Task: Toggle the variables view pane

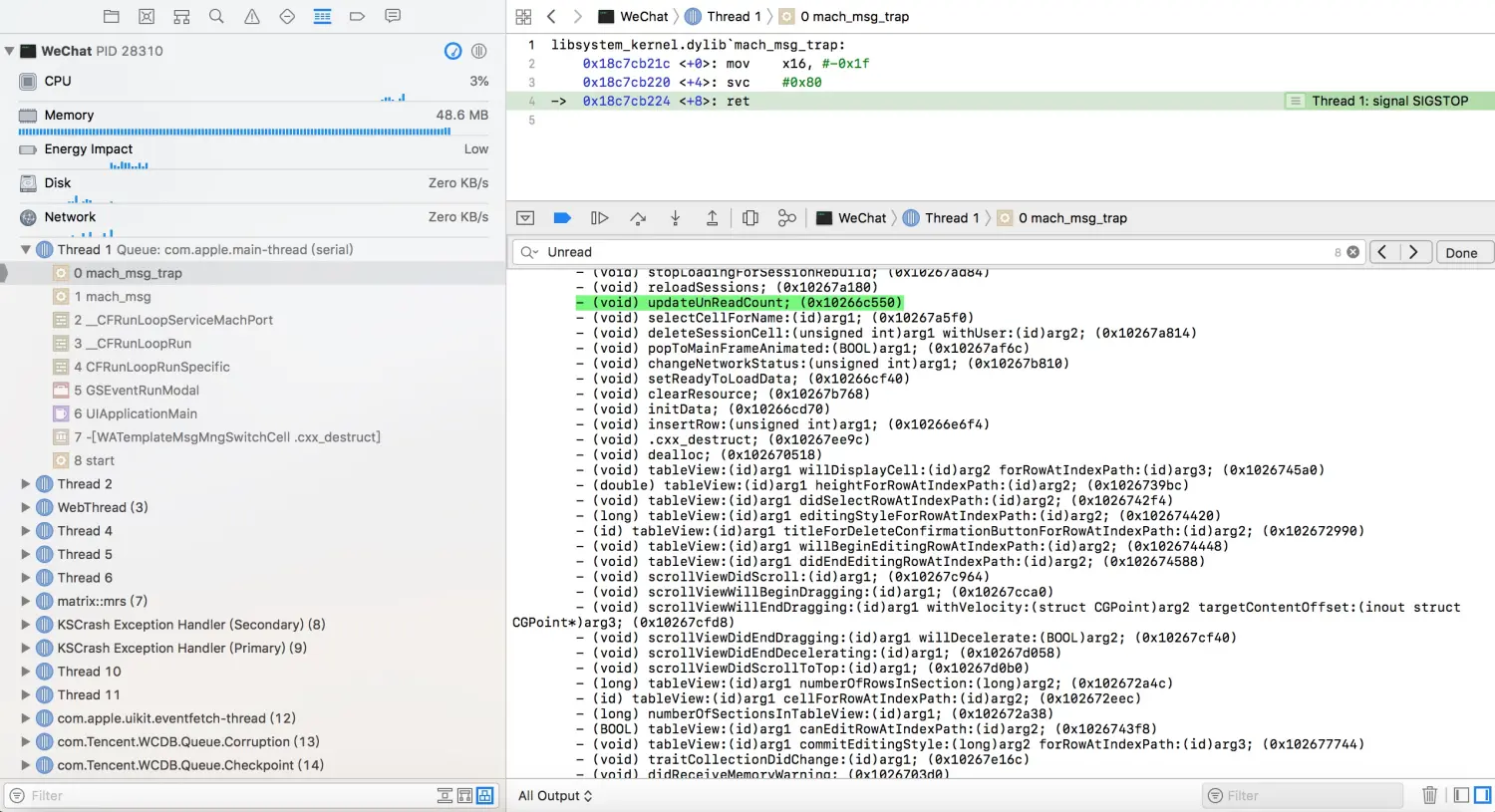Action: tap(1461, 795)
